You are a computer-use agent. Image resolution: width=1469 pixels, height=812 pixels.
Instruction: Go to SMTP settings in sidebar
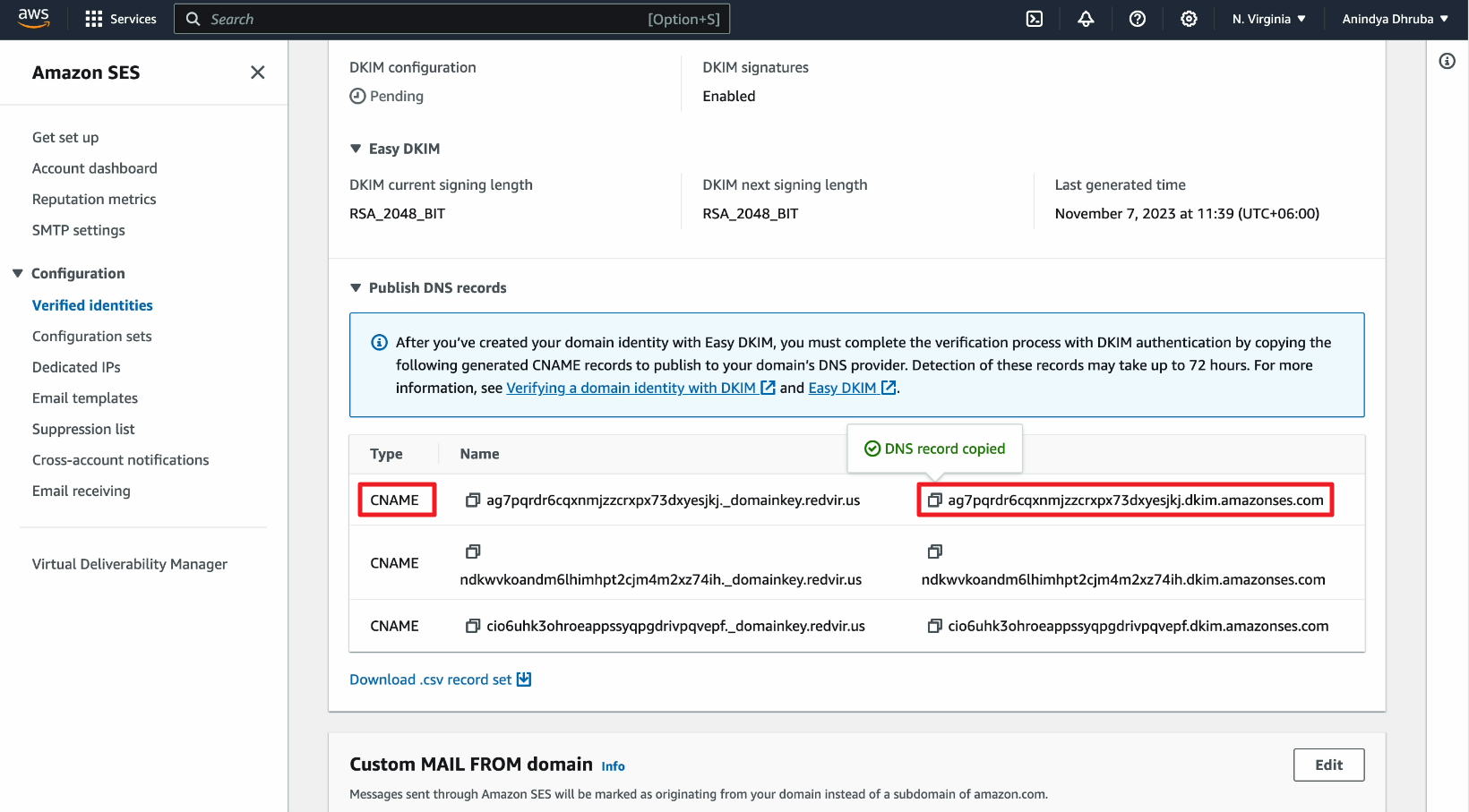79,230
